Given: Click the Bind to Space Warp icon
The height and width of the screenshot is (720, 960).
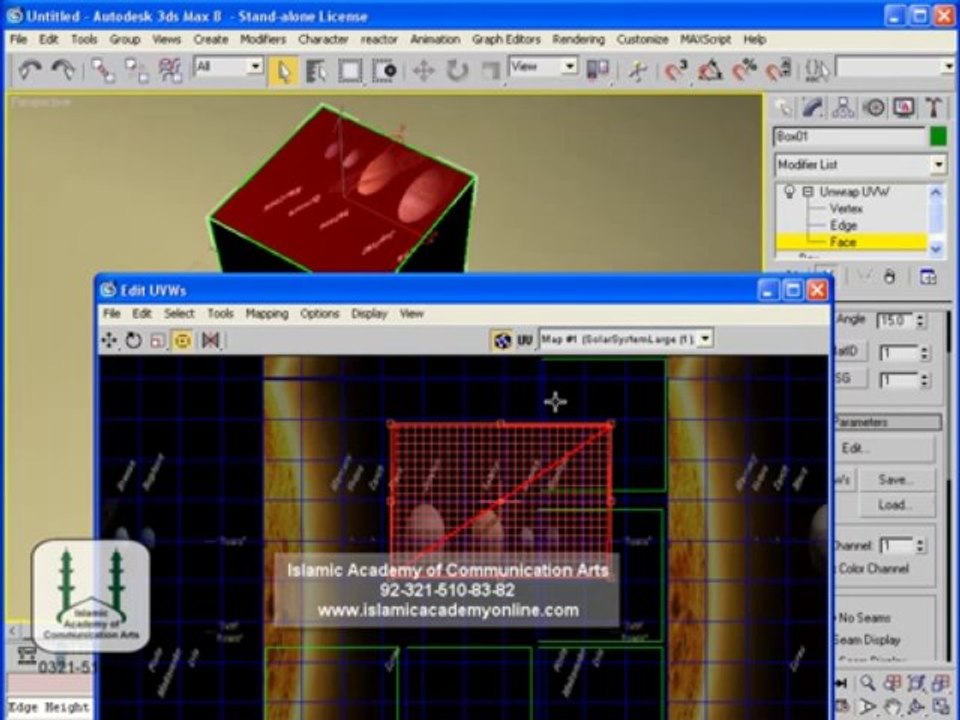Looking at the screenshot, I should point(170,70).
